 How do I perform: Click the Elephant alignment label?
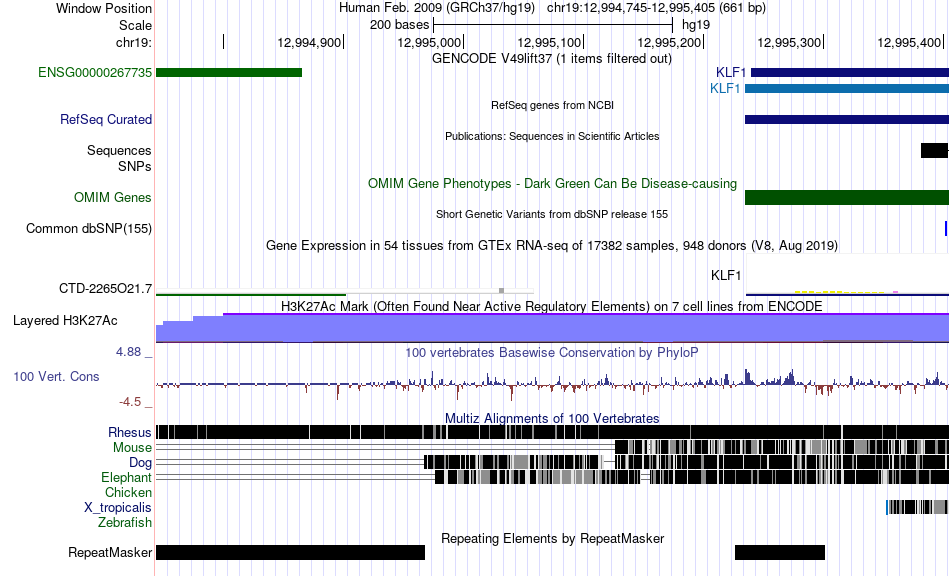coord(127,477)
